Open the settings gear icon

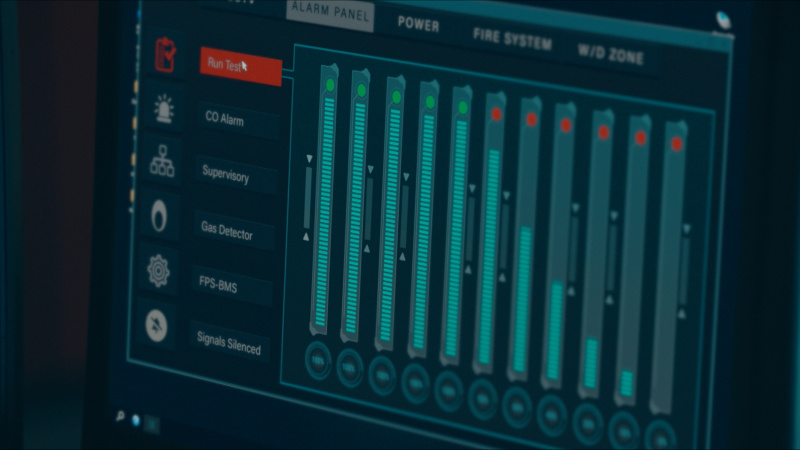[158, 270]
